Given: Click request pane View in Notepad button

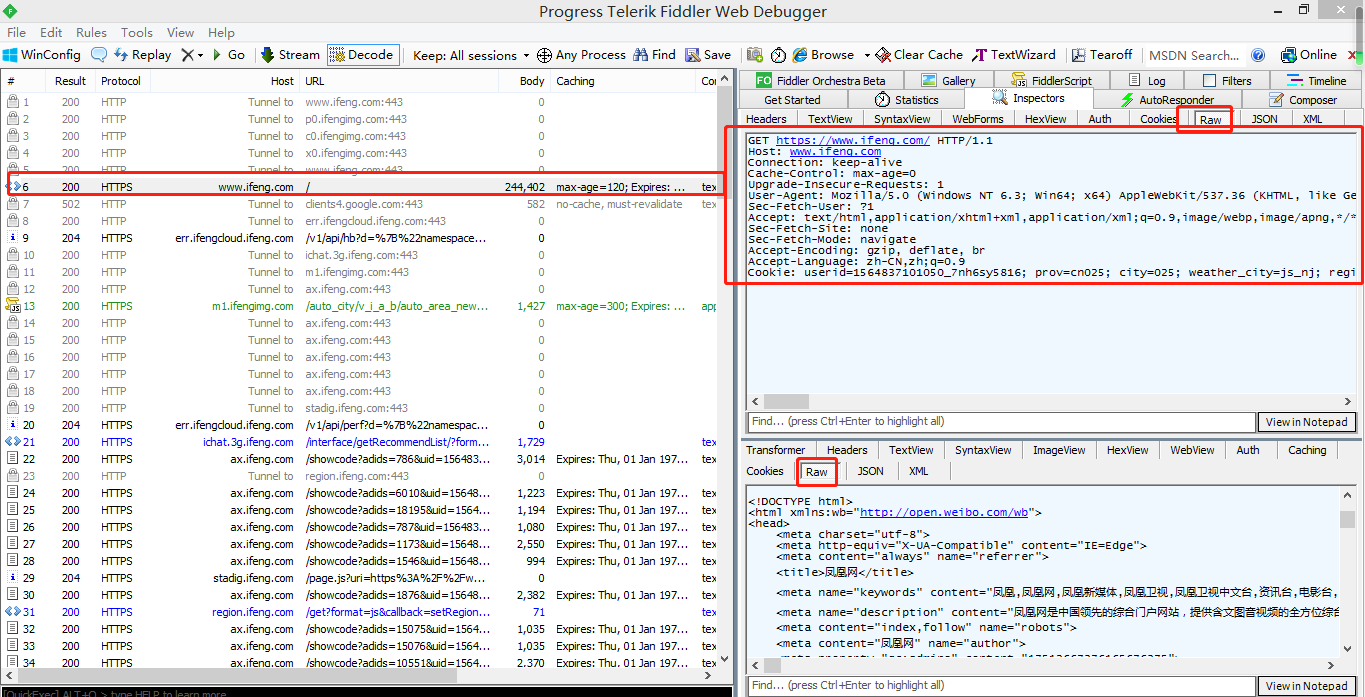Looking at the screenshot, I should tap(1306, 422).
